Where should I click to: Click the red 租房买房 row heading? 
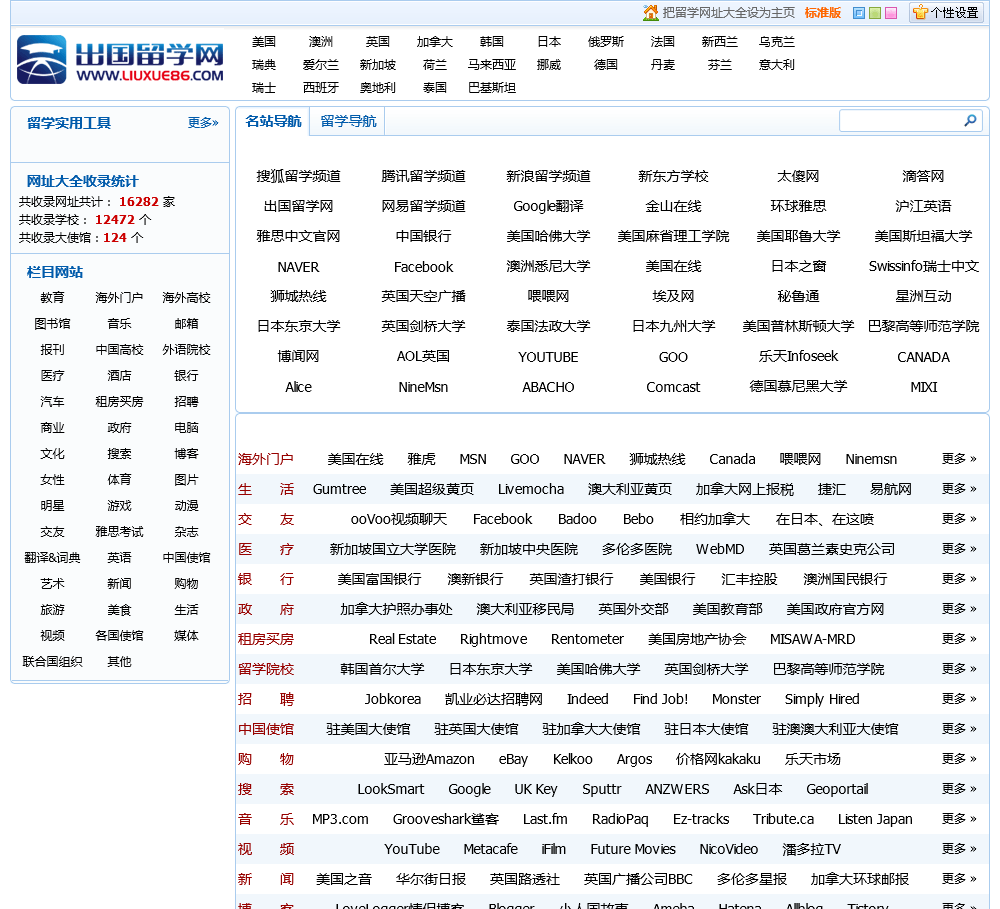click(265, 639)
